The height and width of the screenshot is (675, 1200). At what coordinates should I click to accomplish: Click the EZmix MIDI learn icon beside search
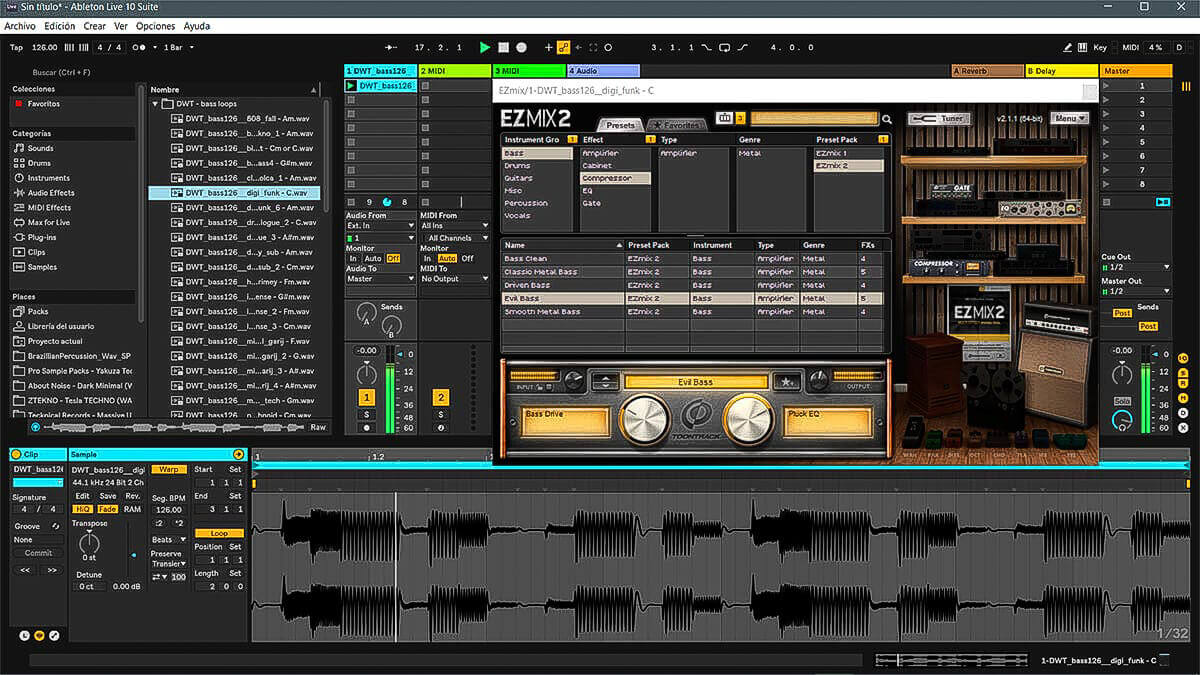coord(725,118)
